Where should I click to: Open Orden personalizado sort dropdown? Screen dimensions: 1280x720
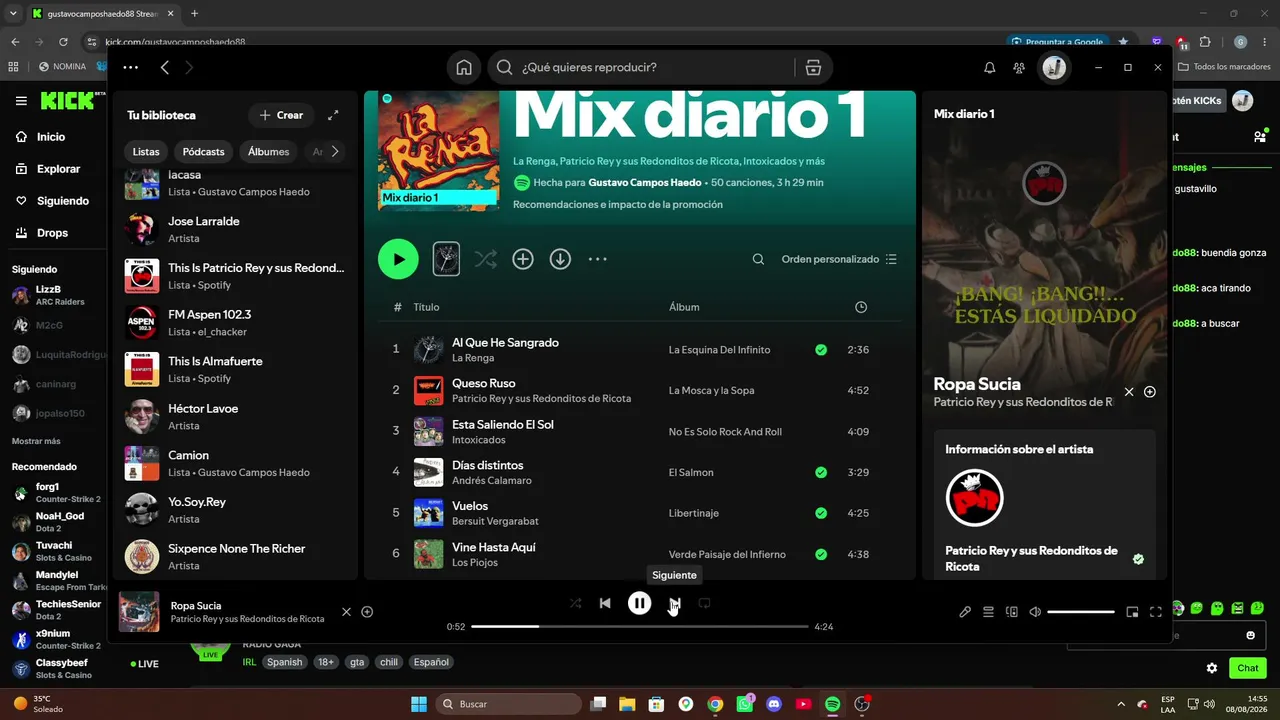tap(839, 259)
